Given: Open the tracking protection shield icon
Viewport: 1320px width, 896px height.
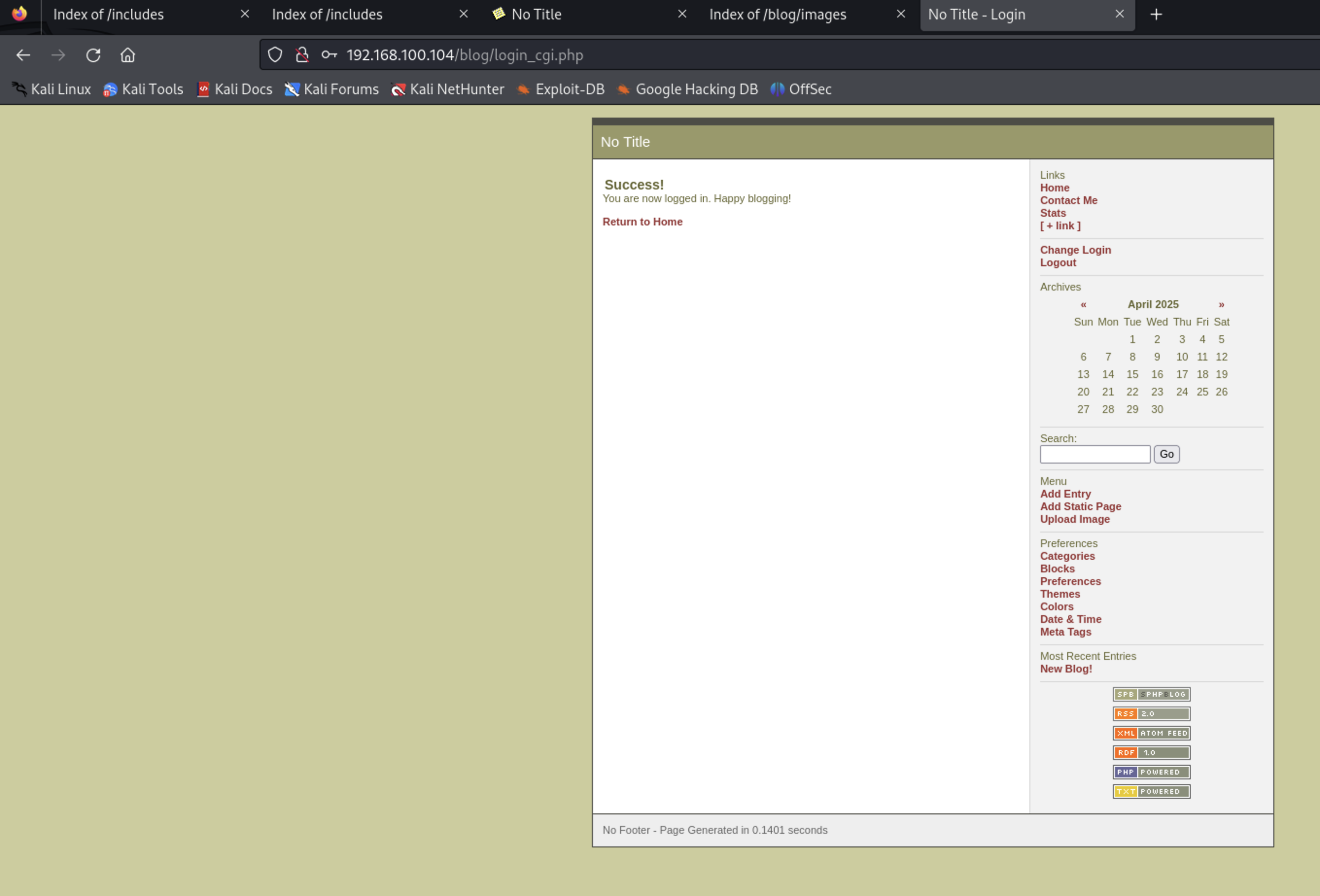Looking at the screenshot, I should (x=275, y=55).
